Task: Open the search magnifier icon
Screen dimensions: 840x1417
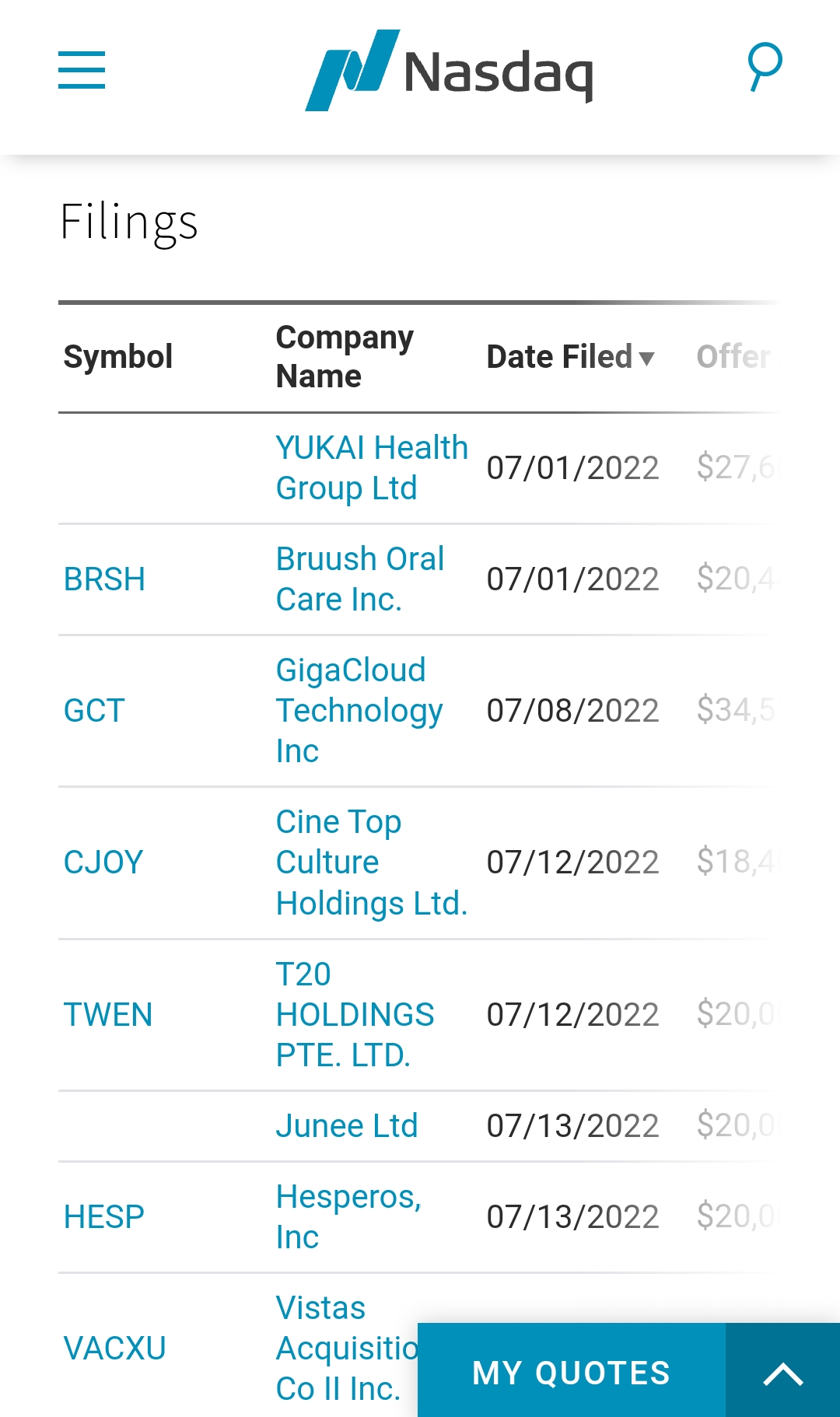Action: (765, 67)
